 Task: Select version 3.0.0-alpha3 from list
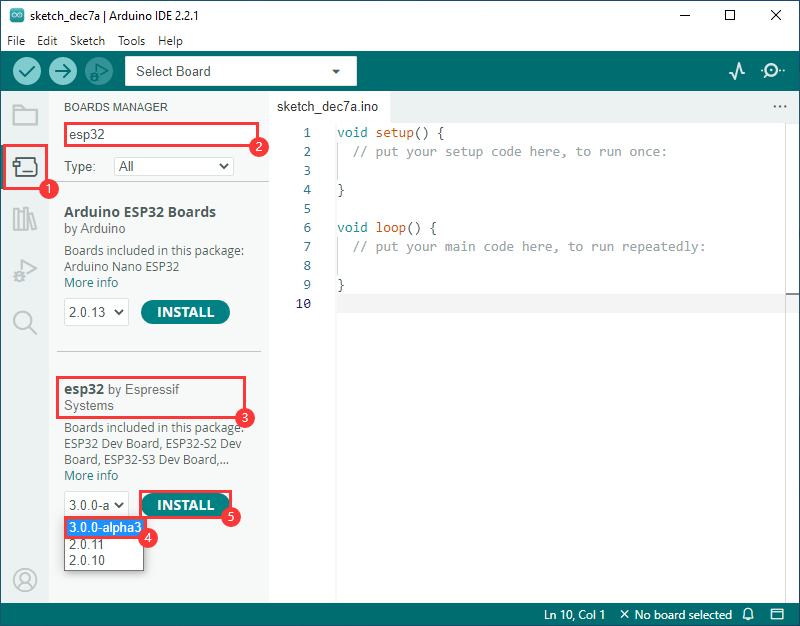tap(105, 528)
